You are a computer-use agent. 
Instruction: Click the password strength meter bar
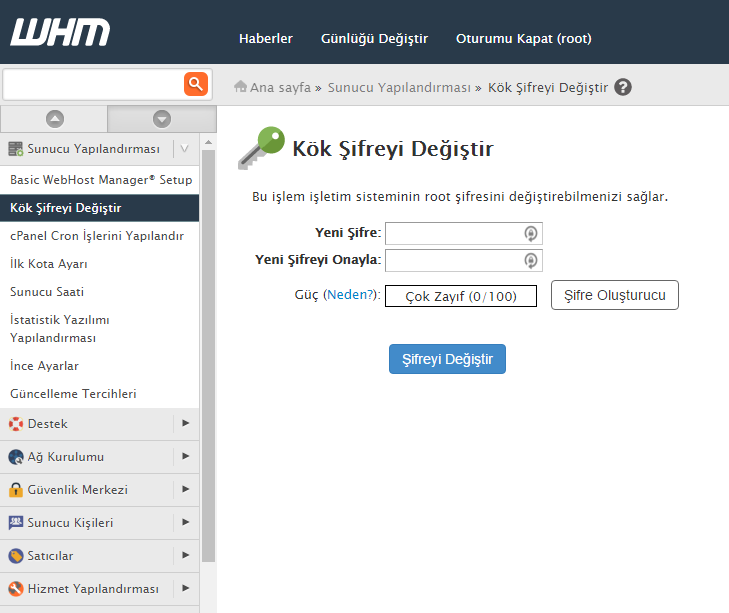[460, 296]
